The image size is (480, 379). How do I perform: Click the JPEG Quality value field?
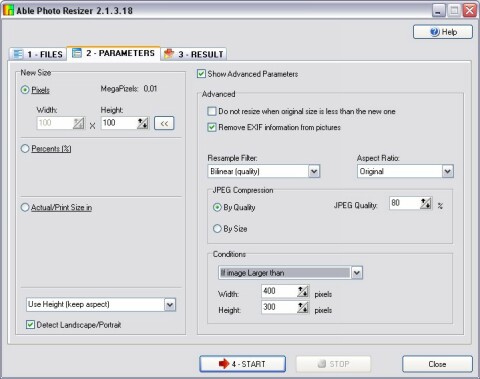coord(405,203)
